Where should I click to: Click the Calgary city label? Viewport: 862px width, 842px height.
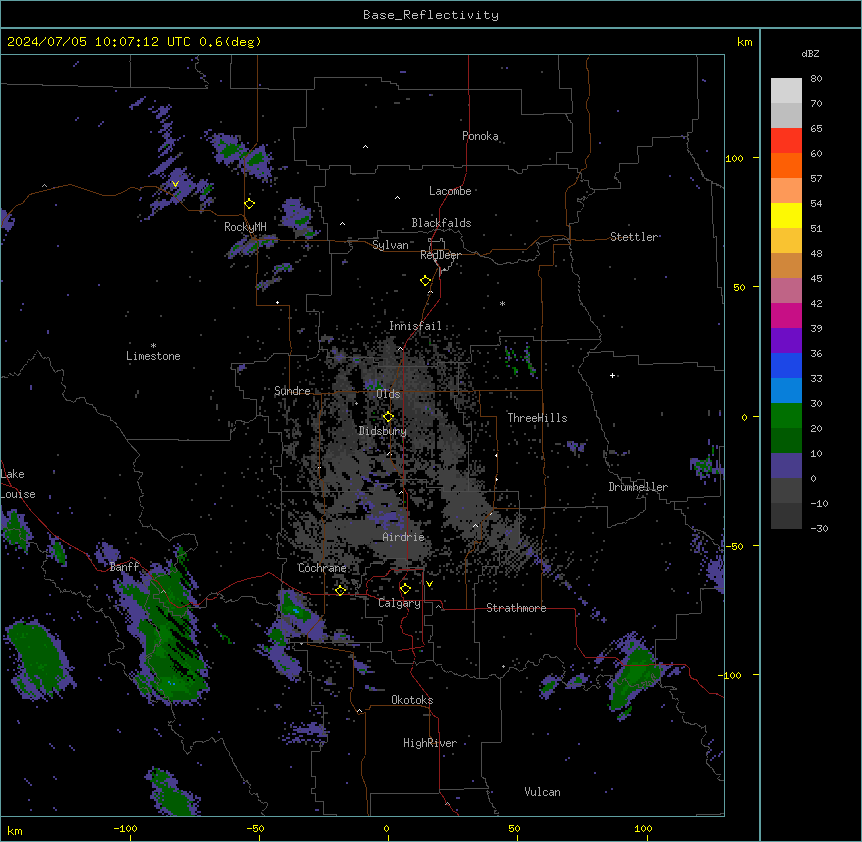399,603
